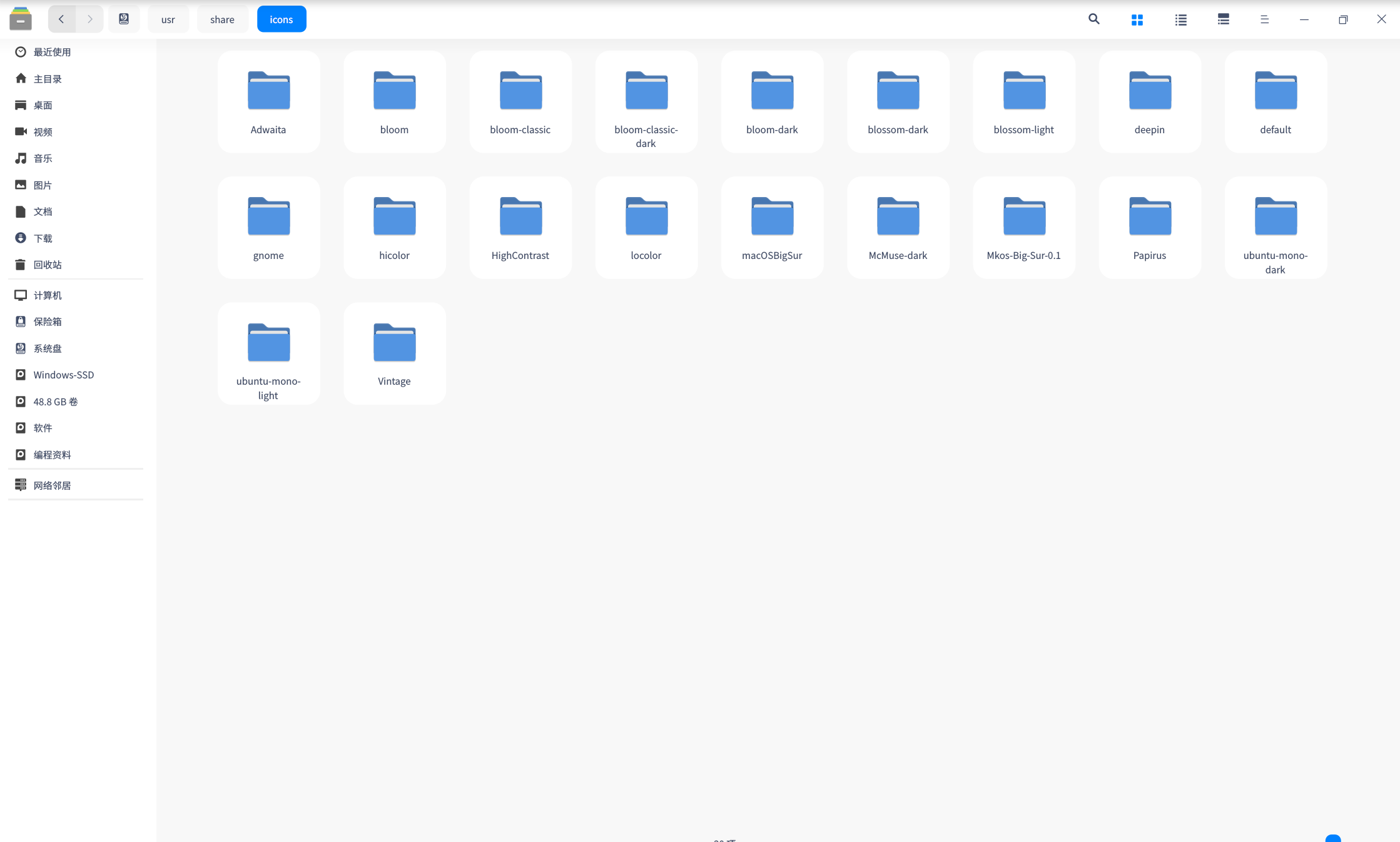The width and height of the screenshot is (1400, 842).
Task: Open the Trash (回收站) entry
Action: point(48,265)
